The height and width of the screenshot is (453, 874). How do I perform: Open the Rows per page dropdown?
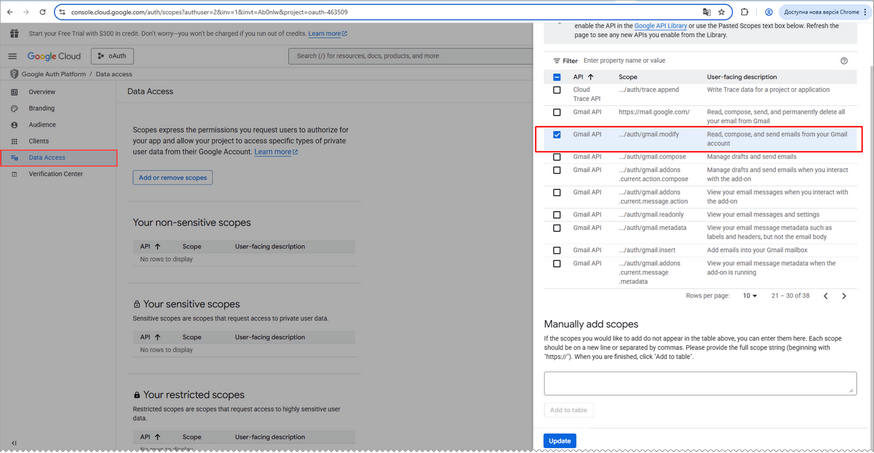[750, 296]
